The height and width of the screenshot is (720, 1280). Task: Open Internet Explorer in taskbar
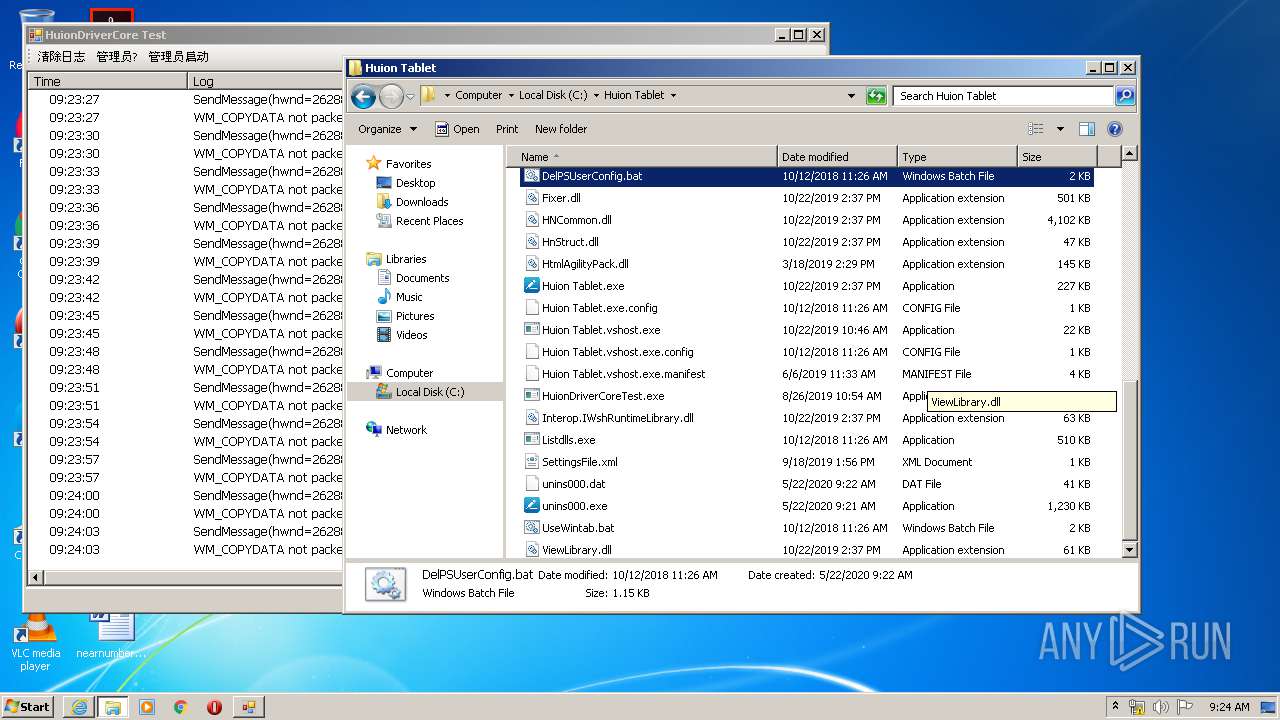(80, 706)
